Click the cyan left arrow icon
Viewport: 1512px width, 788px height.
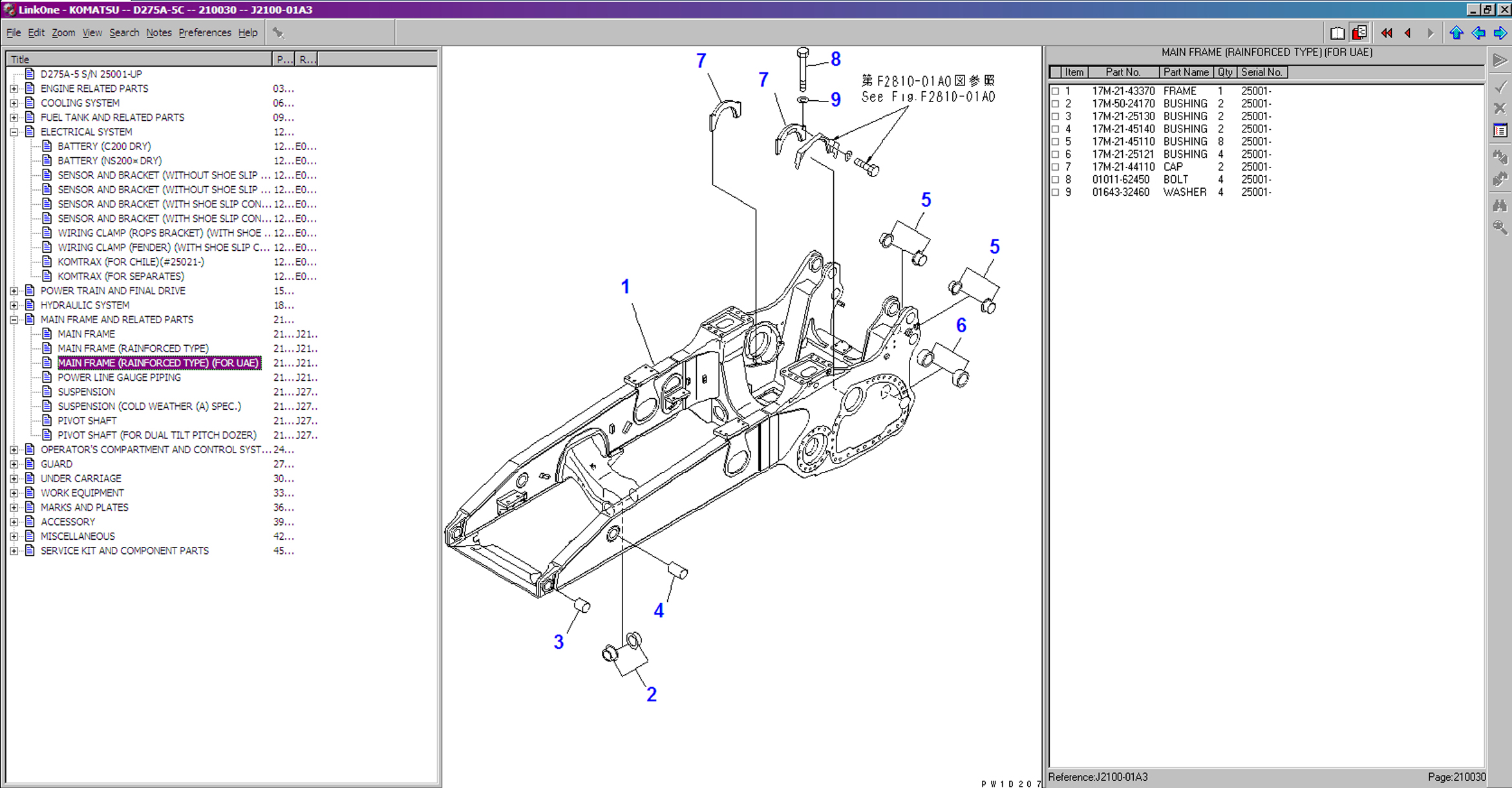tap(1478, 33)
